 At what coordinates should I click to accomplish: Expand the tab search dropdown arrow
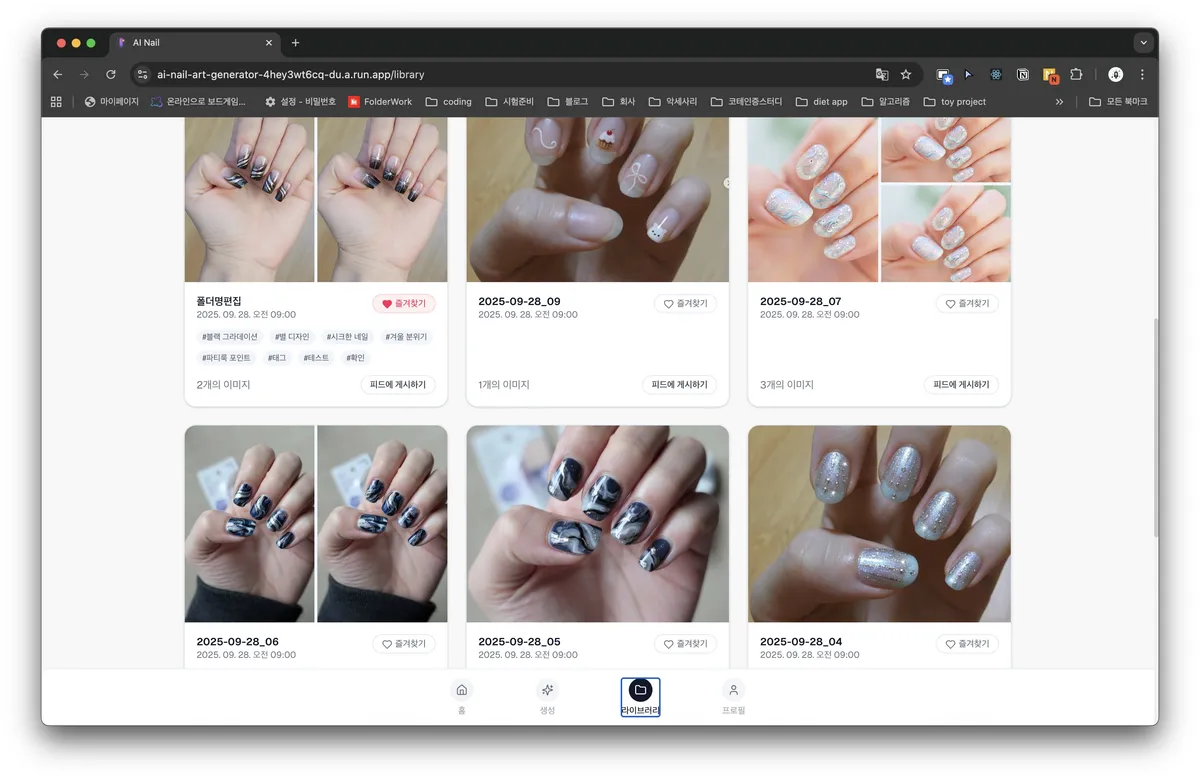pyautogui.click(x=1143, y=43)
